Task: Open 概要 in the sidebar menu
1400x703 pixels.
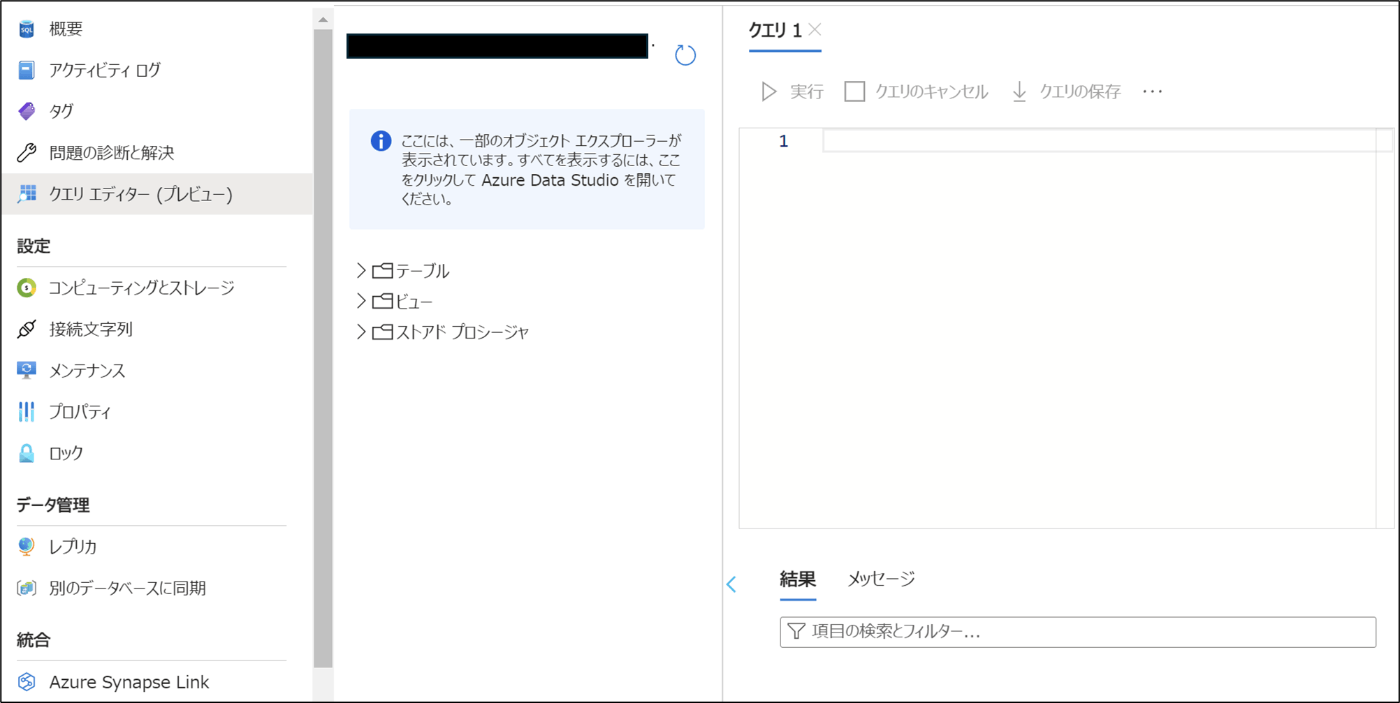Action: point(66,29)
